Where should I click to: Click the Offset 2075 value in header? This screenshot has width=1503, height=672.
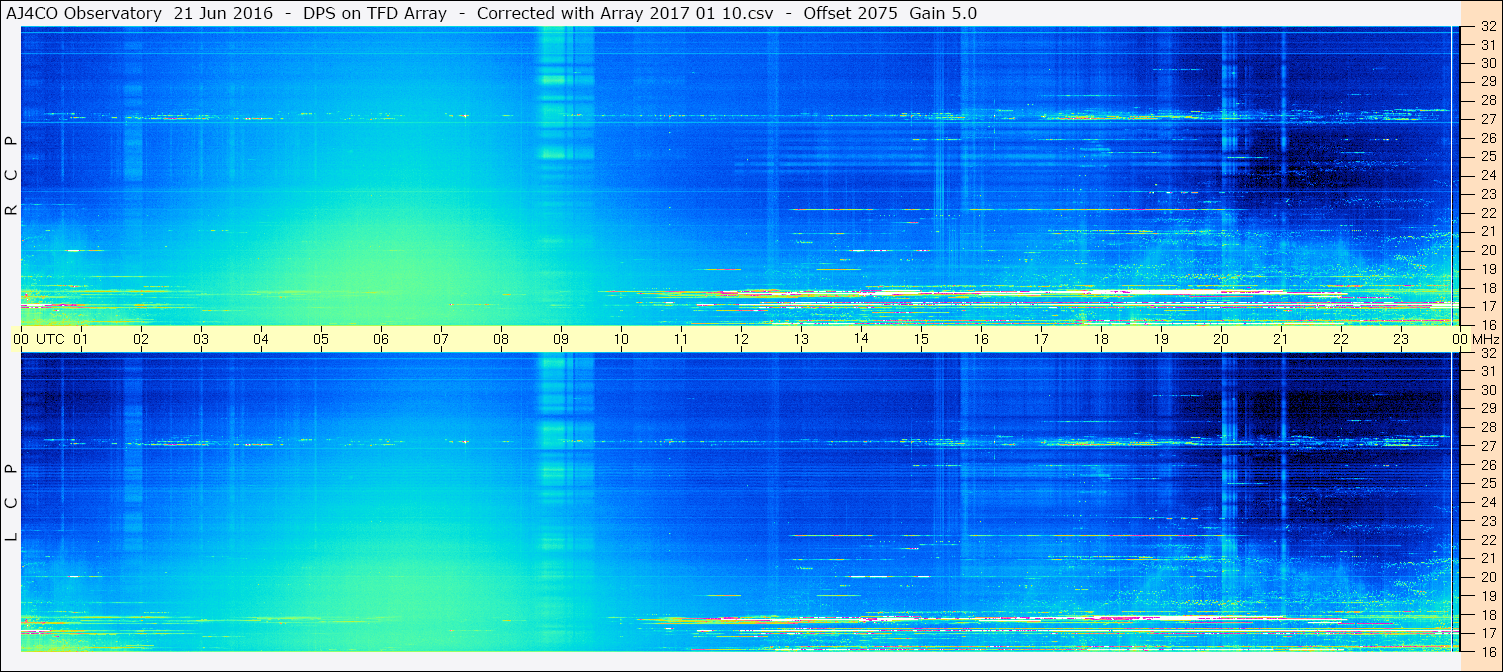[851, 13]
